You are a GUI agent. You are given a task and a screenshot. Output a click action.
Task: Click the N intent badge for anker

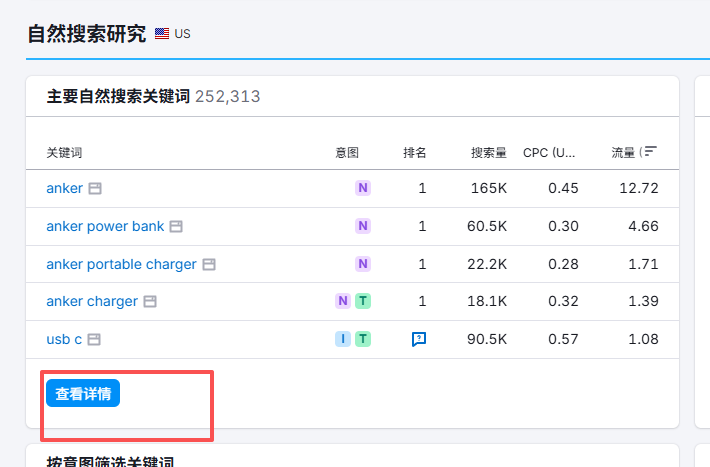coord(363,188)
